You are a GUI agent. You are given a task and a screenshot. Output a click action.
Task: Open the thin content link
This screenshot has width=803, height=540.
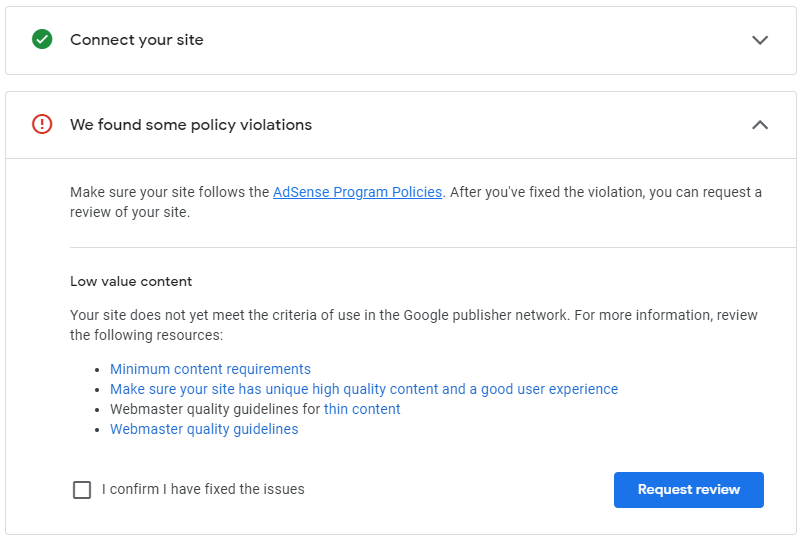click(x=362, y=409)
